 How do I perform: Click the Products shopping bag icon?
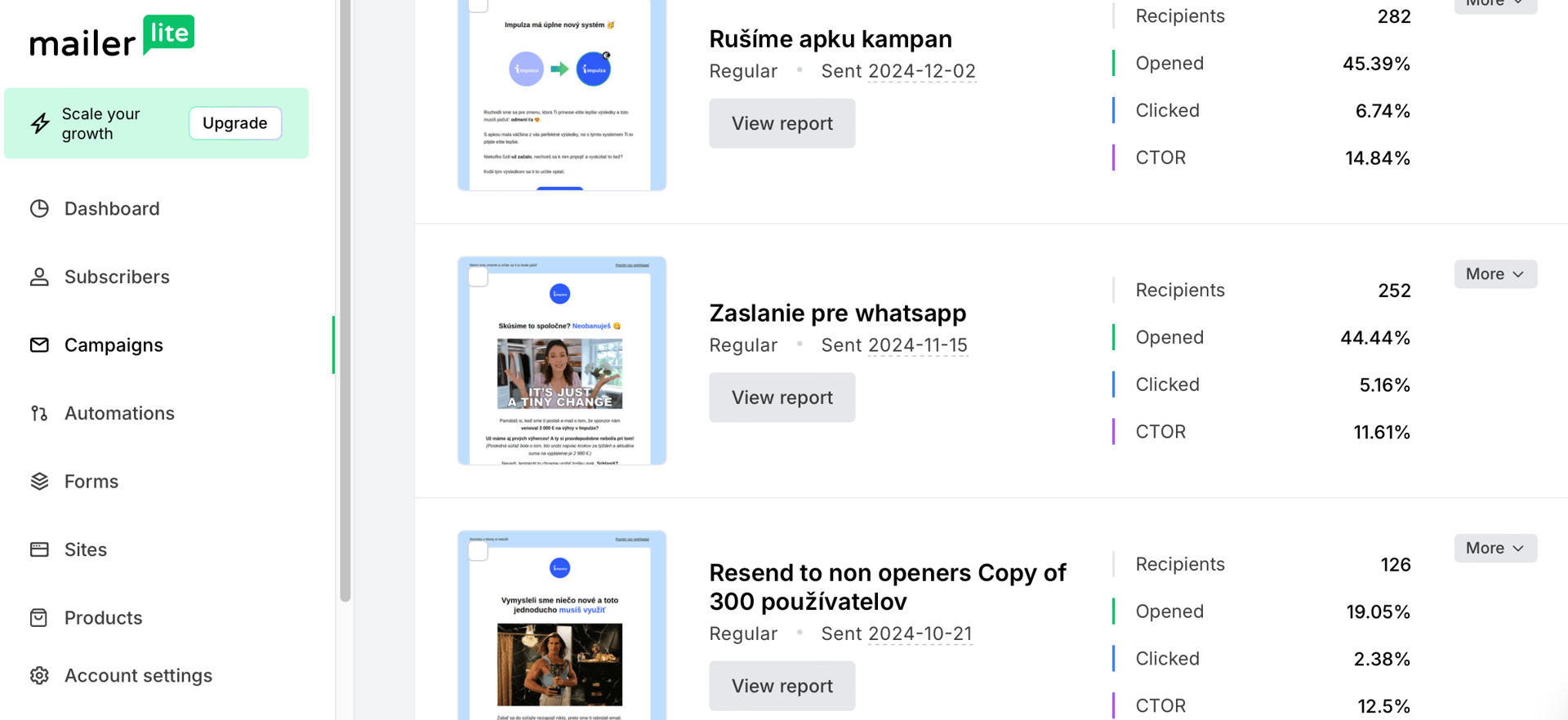[x=39, y=617]
